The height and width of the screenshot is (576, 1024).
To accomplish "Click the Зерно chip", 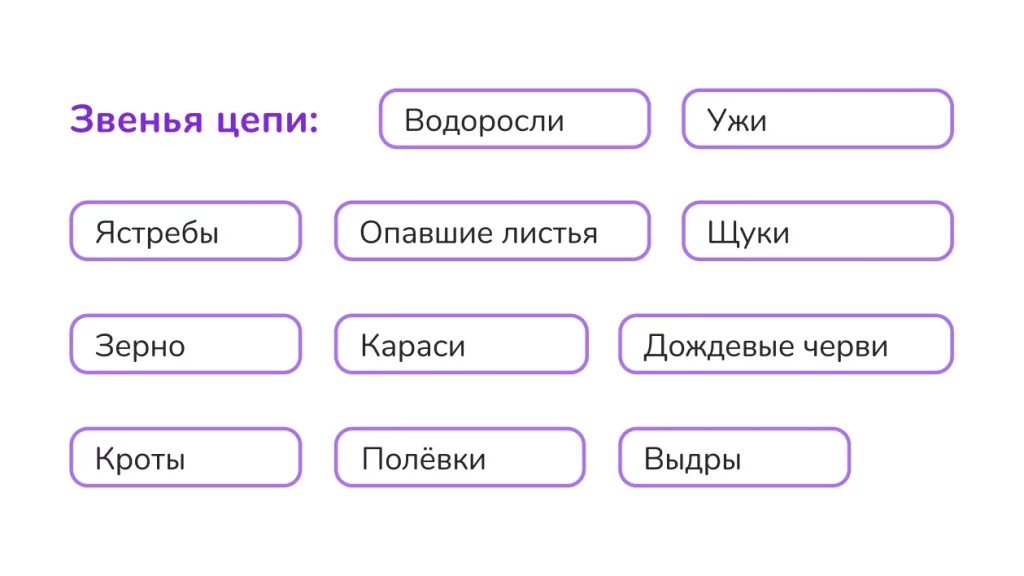I will coord(185,345).
